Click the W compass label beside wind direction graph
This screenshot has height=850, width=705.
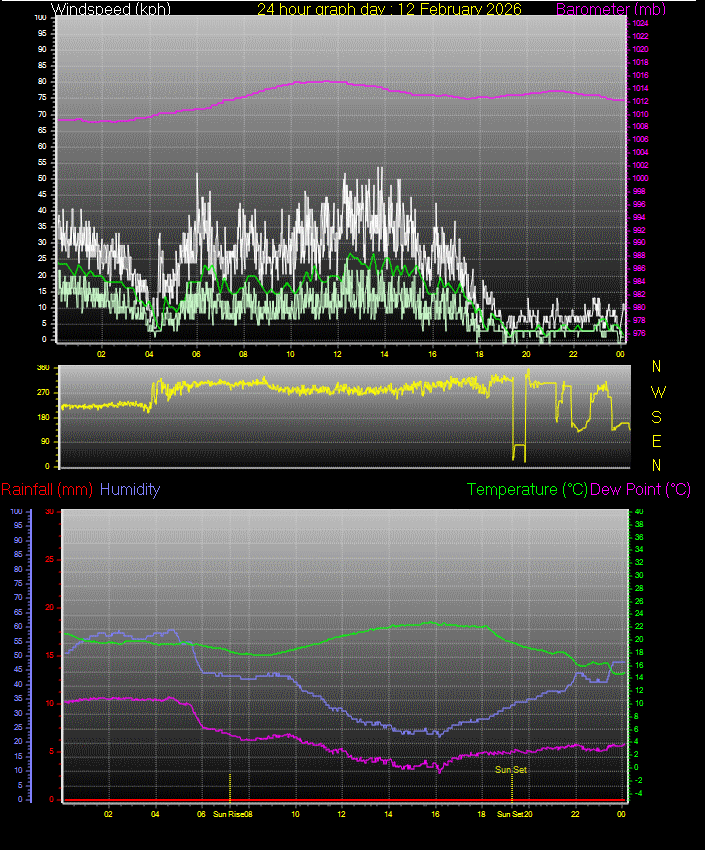[x=657, y=392]
